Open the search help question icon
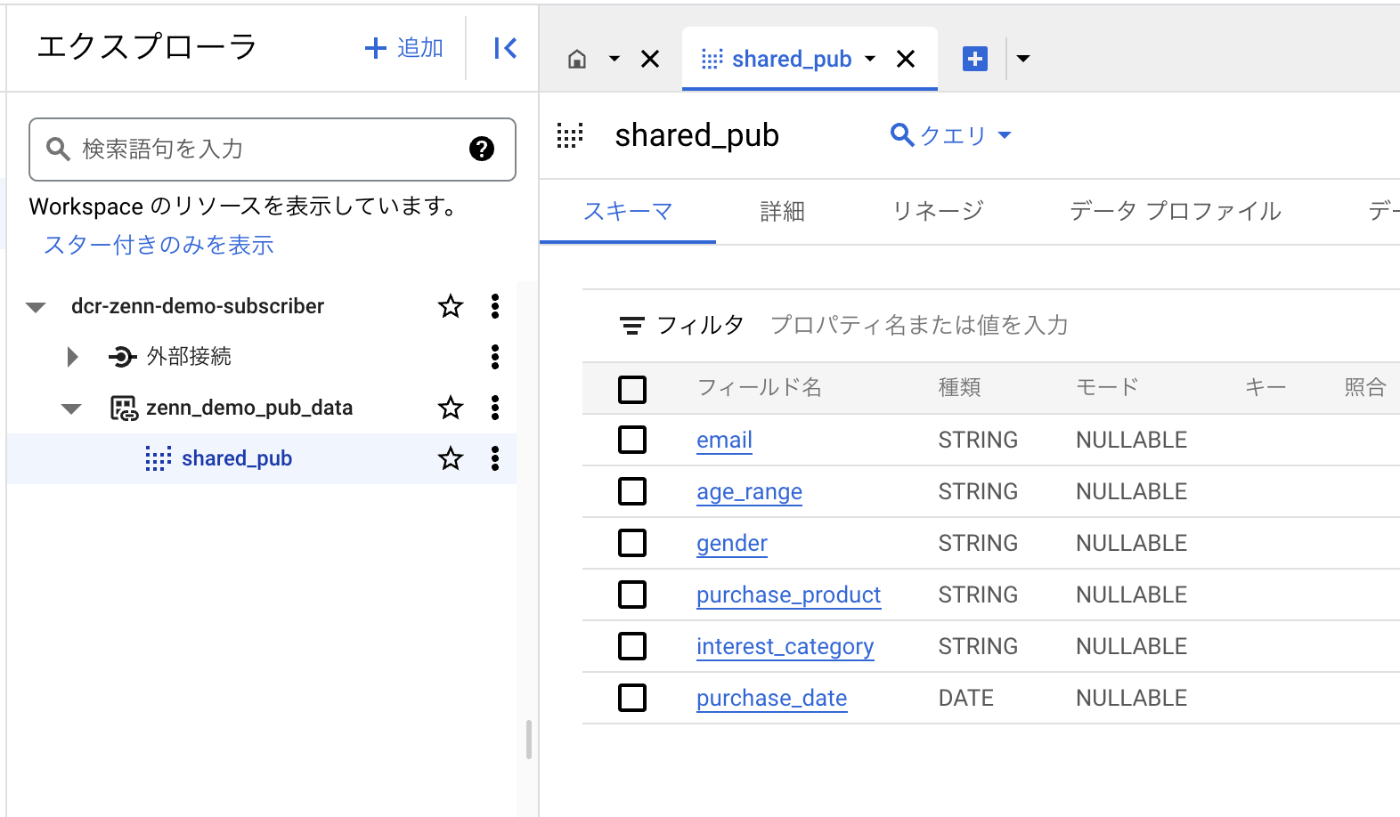Screen dimensions: 1400x817 point(482,150)
